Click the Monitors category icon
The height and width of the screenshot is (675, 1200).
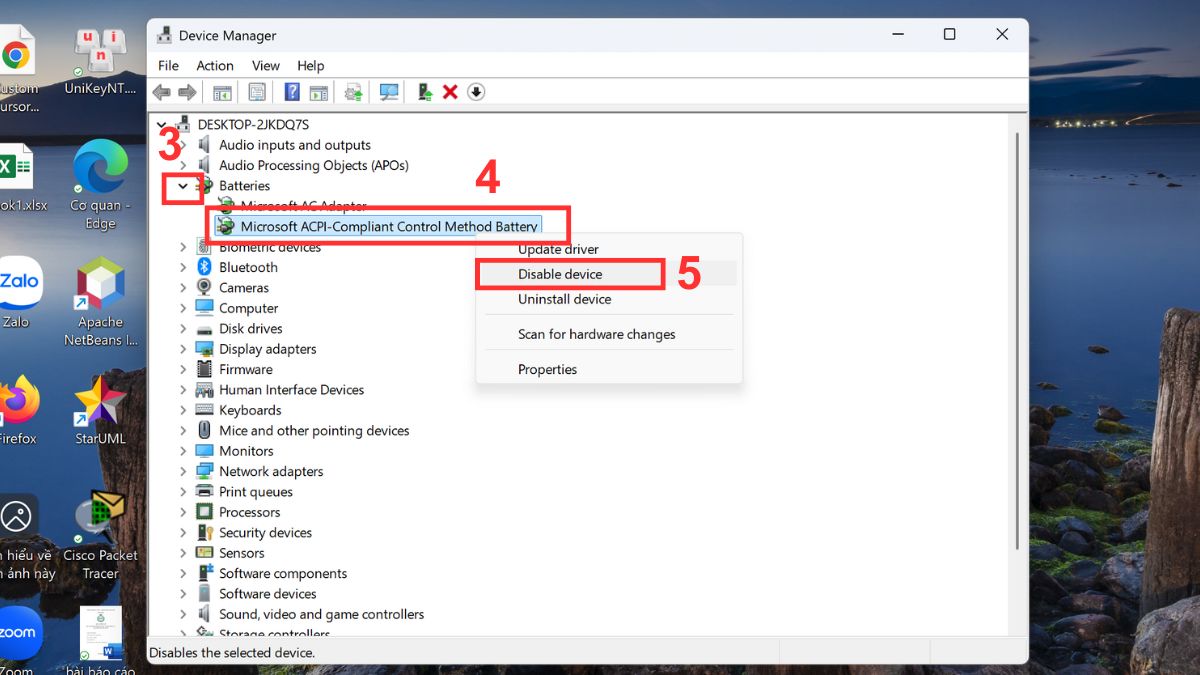(x=204, y=451)
